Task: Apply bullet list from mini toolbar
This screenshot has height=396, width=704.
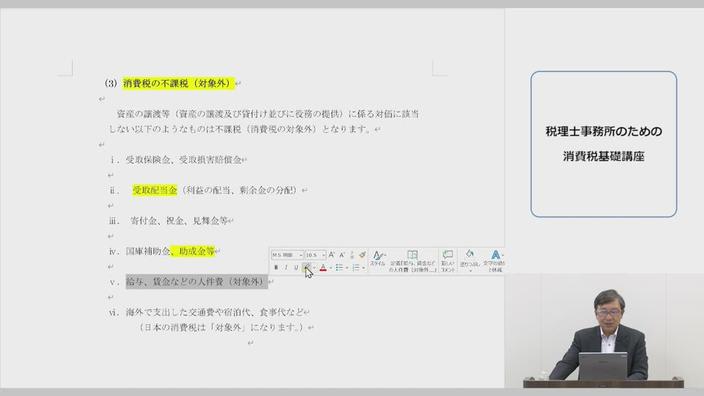Action: [x=339, y=268]
